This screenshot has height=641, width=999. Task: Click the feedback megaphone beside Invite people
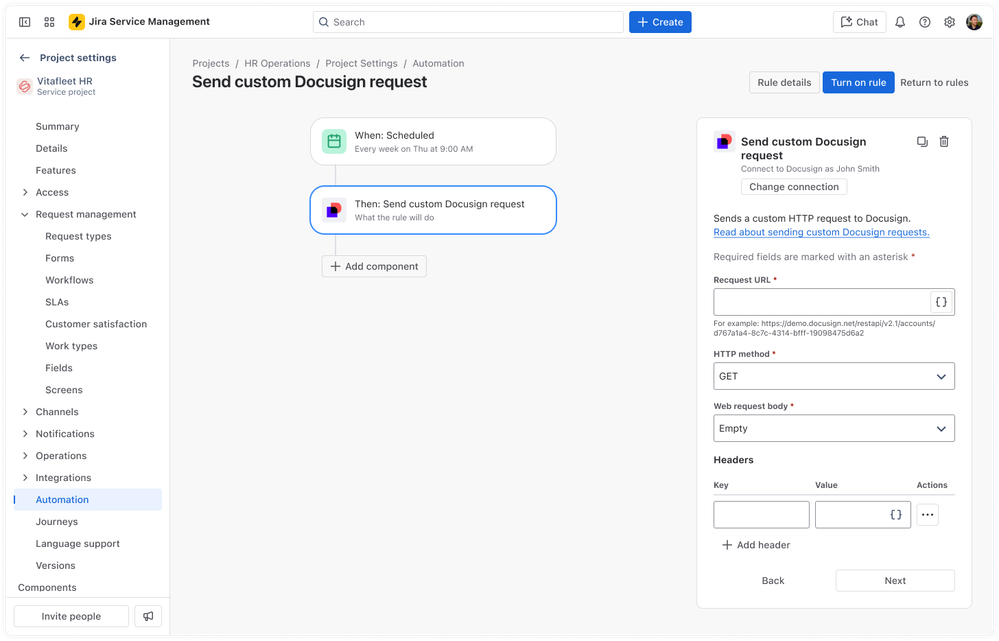point(148,615)
